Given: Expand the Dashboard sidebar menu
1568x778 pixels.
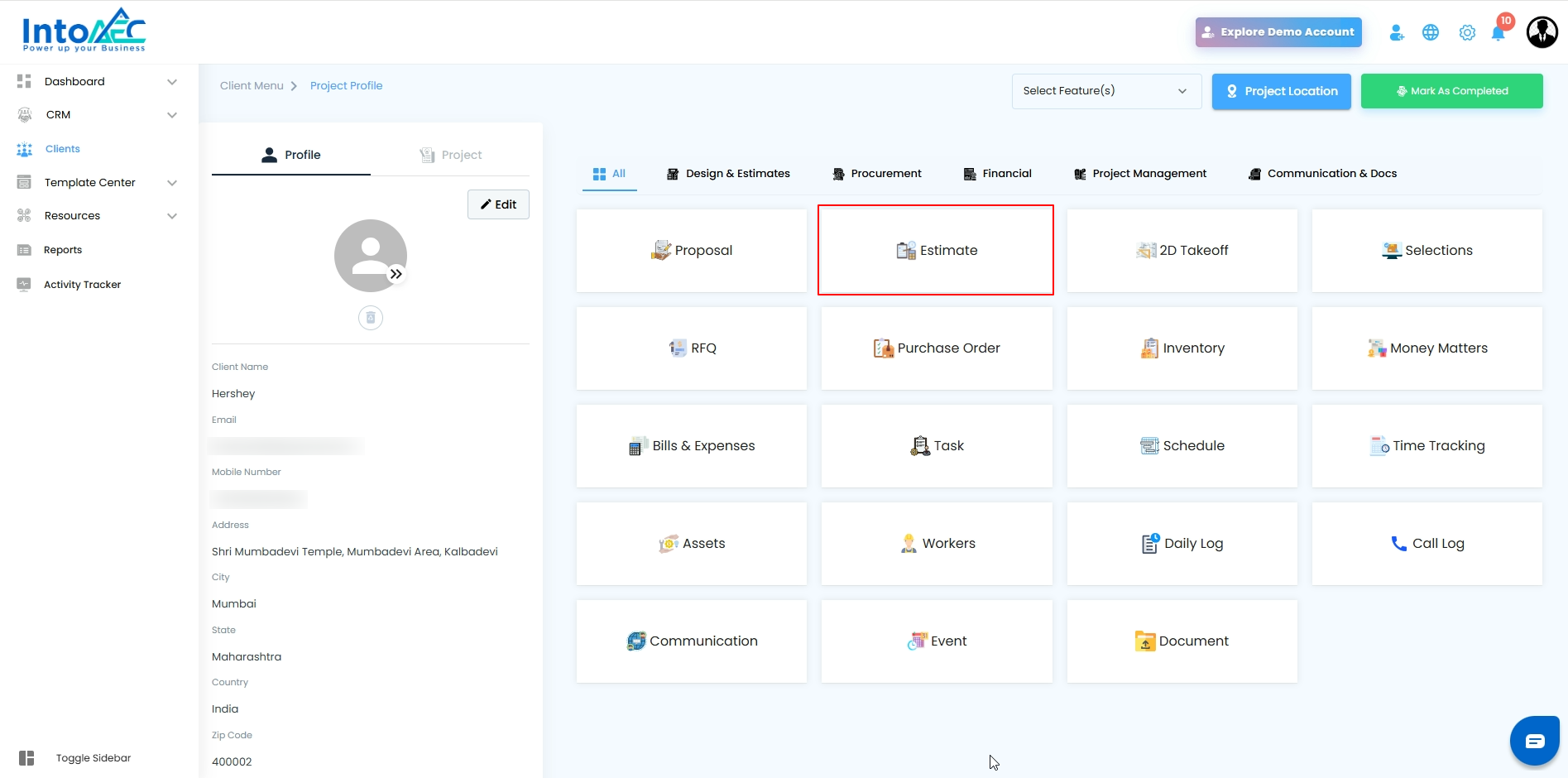Looking at the screenshot, I should pyautogui.click(x=98, y=81).
